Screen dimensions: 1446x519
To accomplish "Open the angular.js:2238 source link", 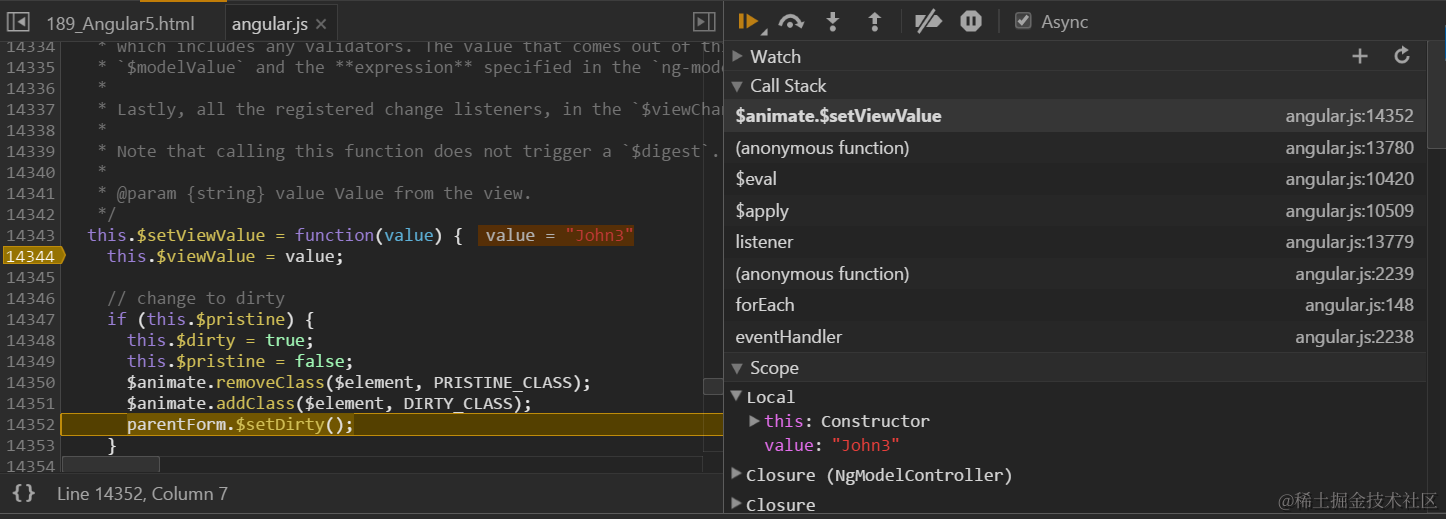I will point(1354,337).
